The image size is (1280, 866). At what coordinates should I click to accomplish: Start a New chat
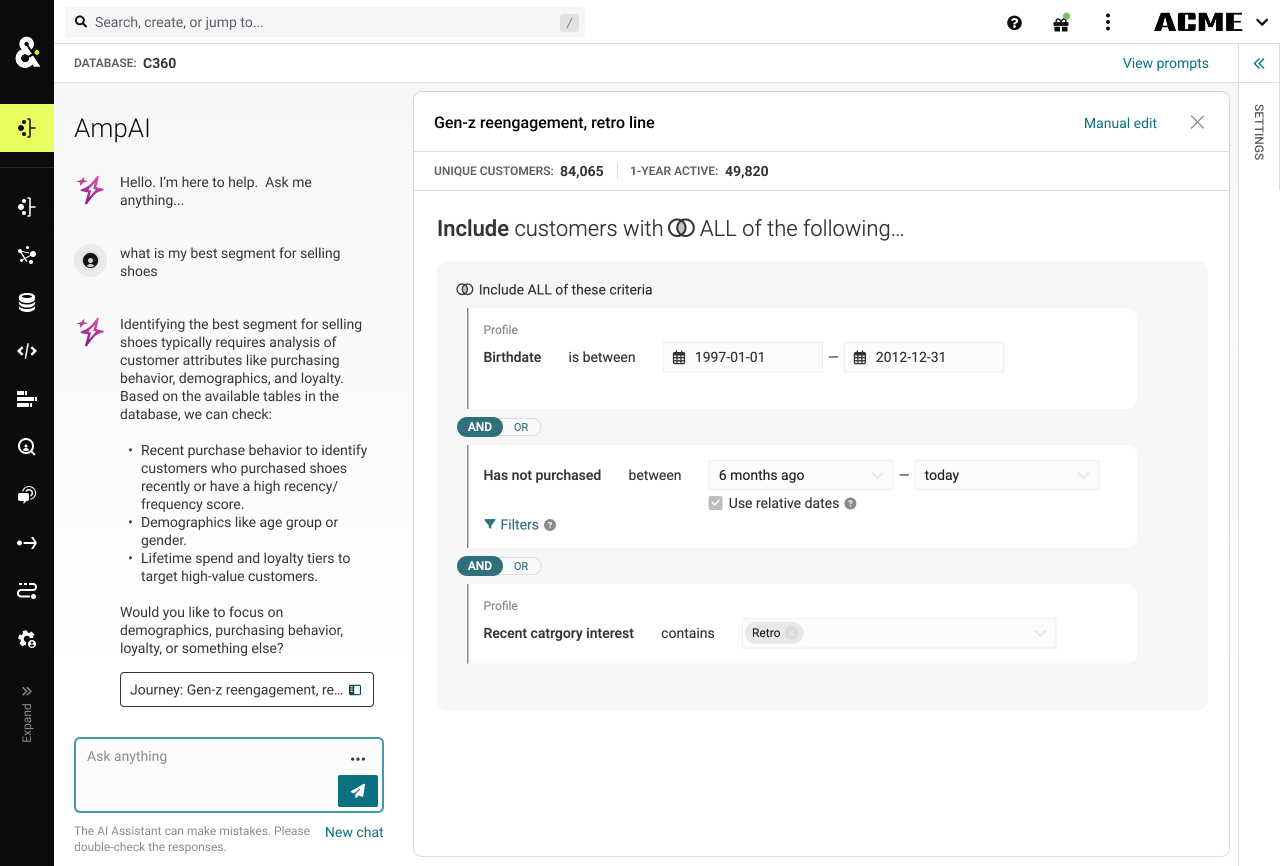(x=354, y=832)
